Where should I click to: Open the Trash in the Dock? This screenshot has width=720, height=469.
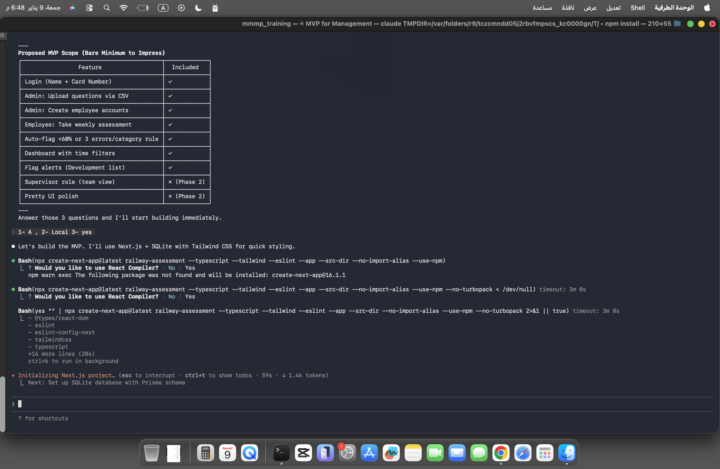(152, 453)
